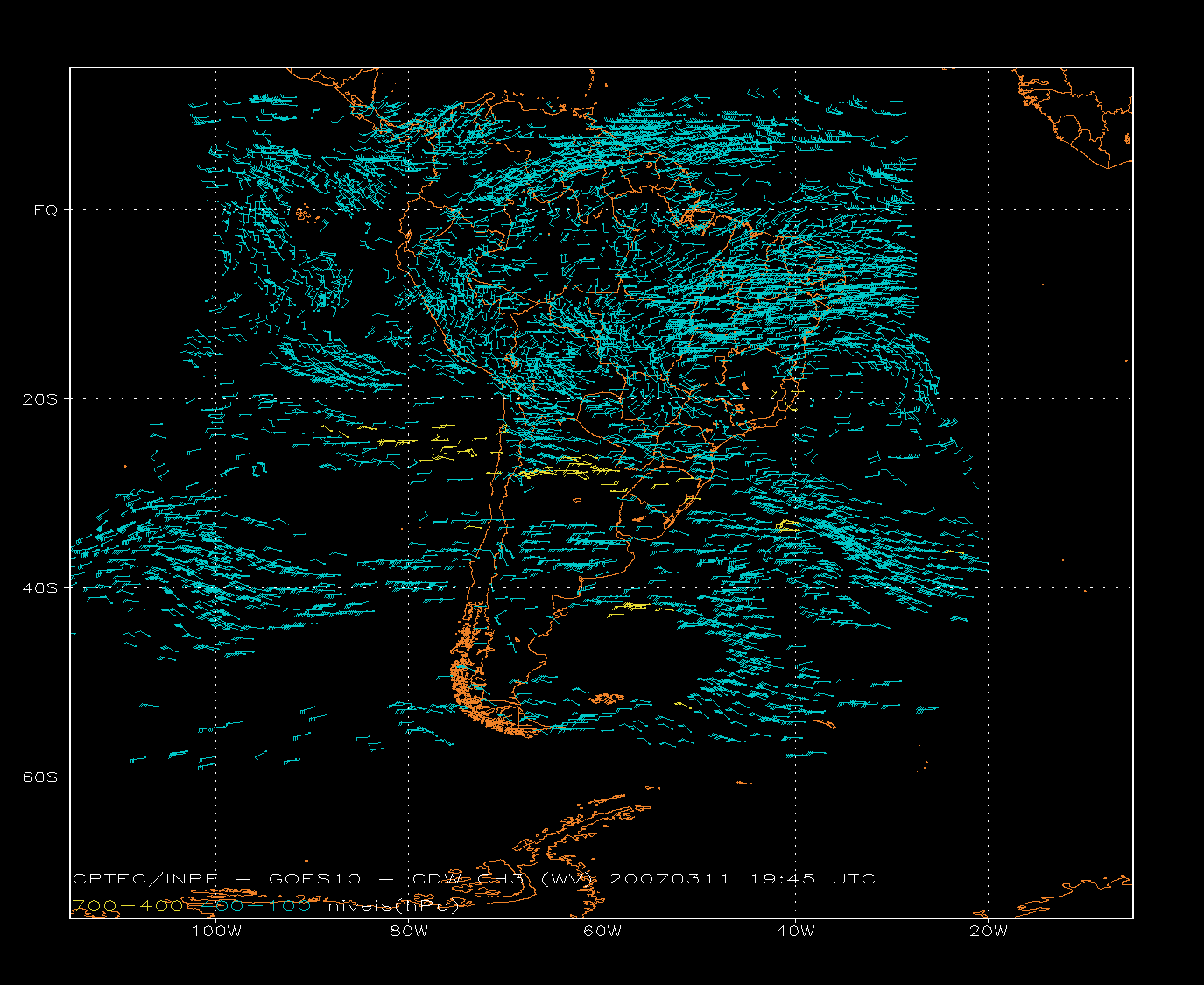
Task: Click the 20070311 date stamp
Action: click(669, 878)
